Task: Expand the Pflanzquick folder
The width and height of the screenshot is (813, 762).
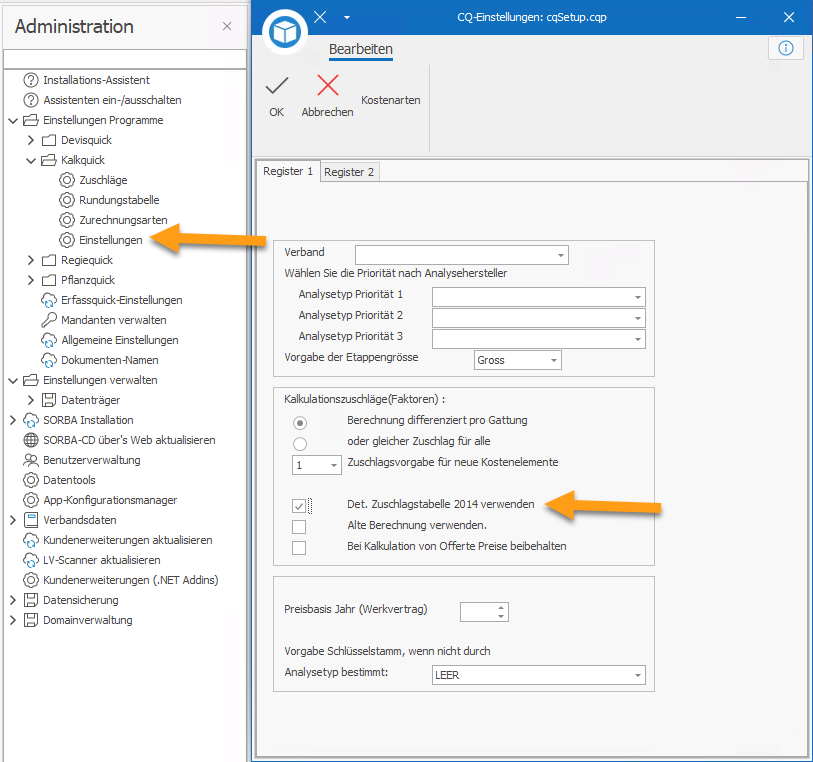Action: pyautogui.click(x=31, y=280)
